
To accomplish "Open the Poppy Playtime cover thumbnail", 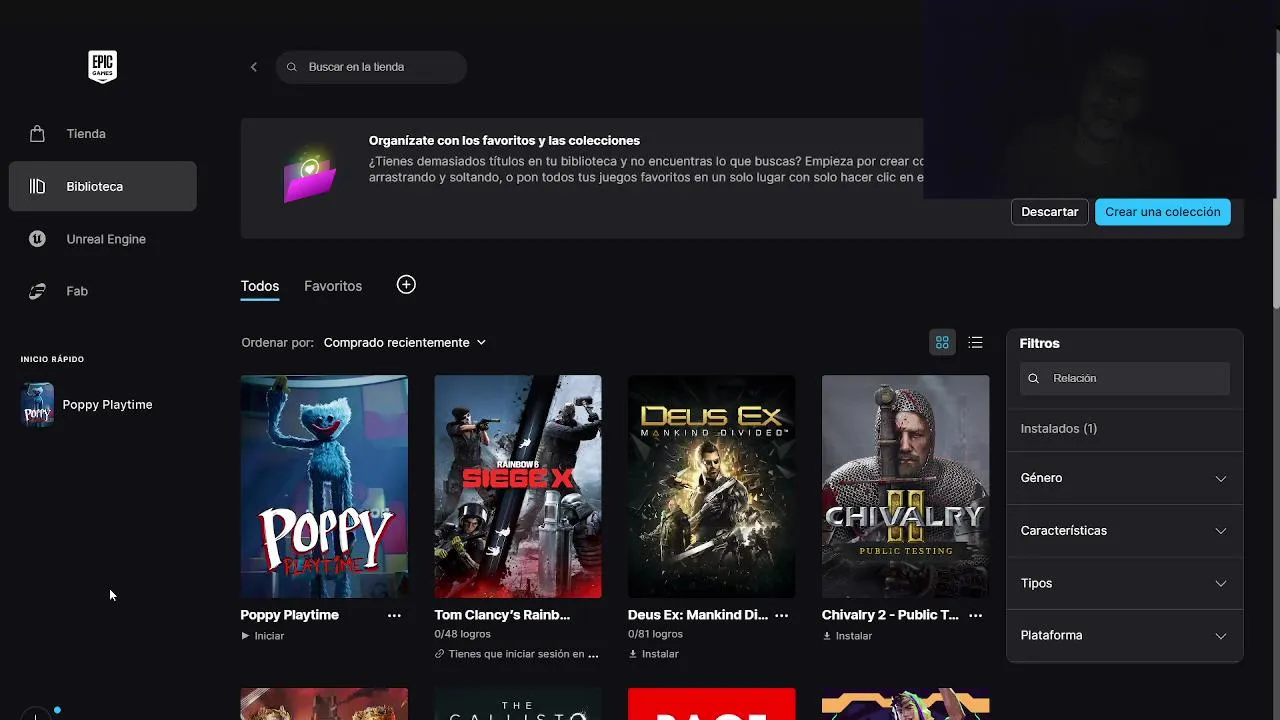I will tap(324, 487).
